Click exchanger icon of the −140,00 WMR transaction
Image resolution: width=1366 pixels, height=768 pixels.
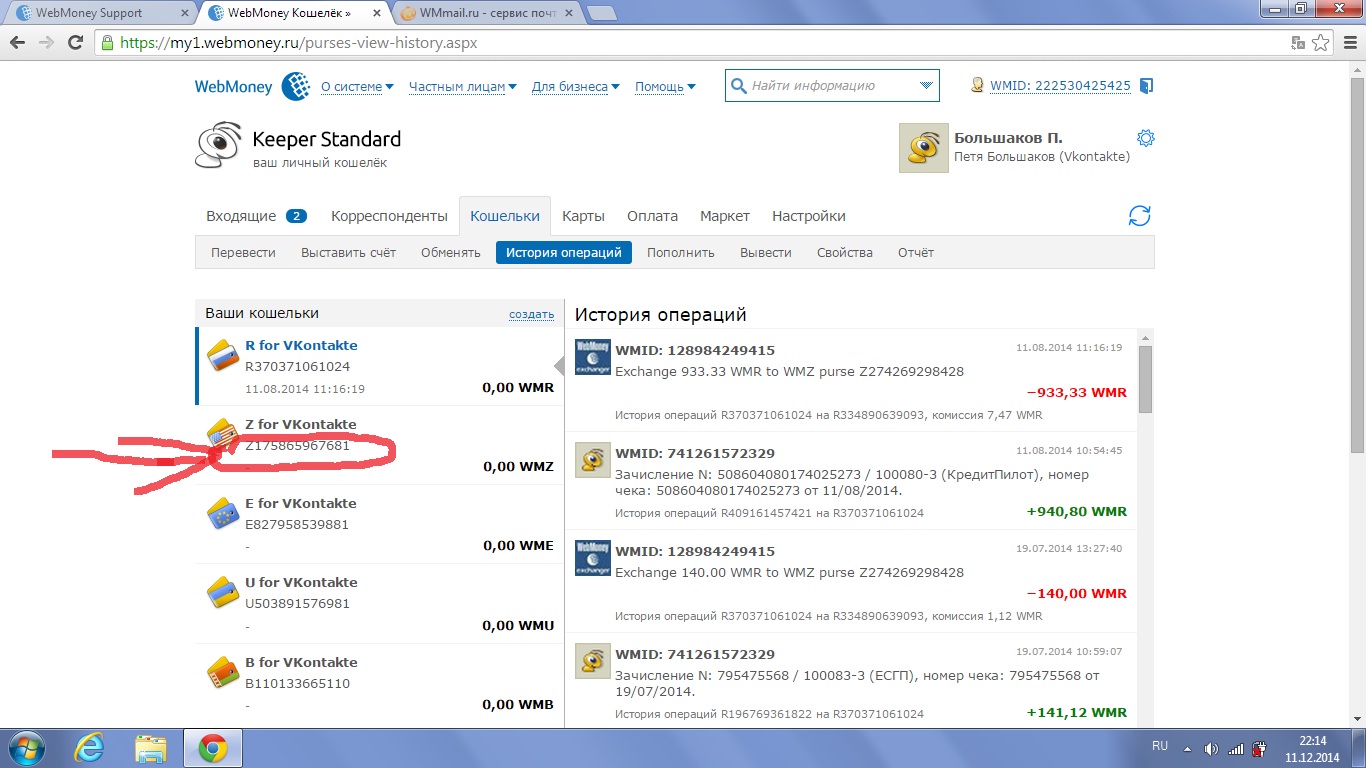point(593,557)
